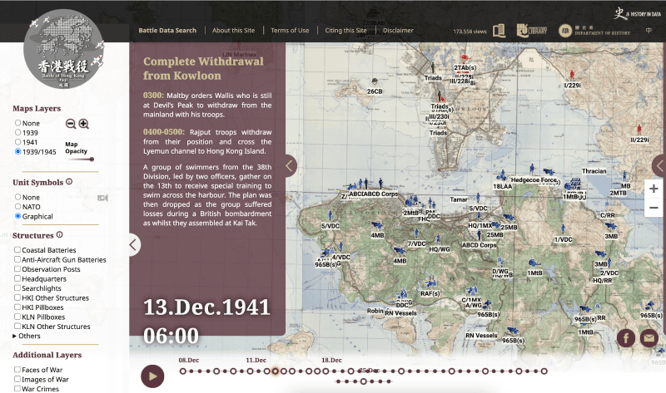The height and width of the screenshot is (393, 666).
Task: Collapse the sidebar using left arrow tab
Action: (x=133, y=245)
